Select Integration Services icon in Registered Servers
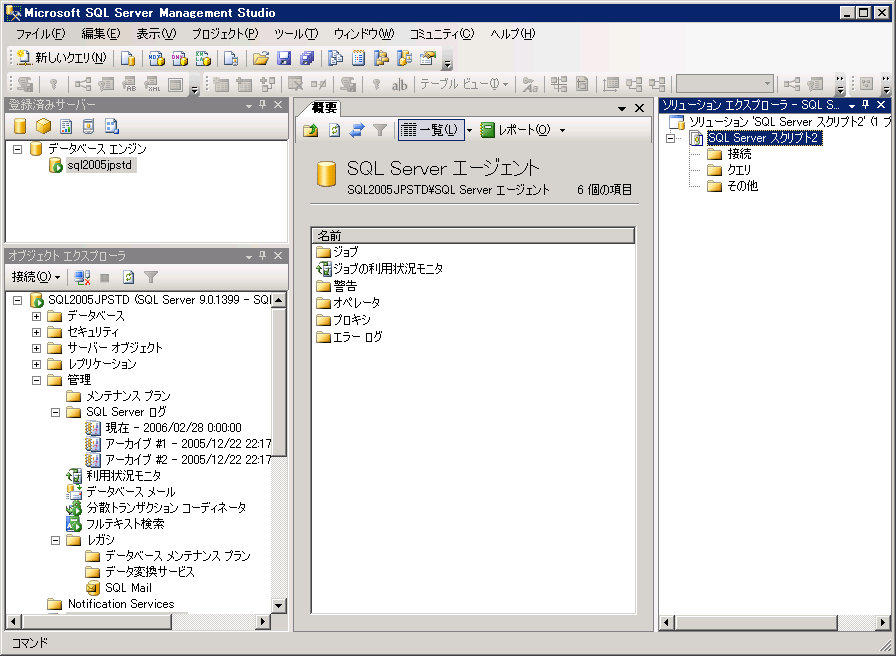The height and width of the screenshot is (656, 896). 111,126
